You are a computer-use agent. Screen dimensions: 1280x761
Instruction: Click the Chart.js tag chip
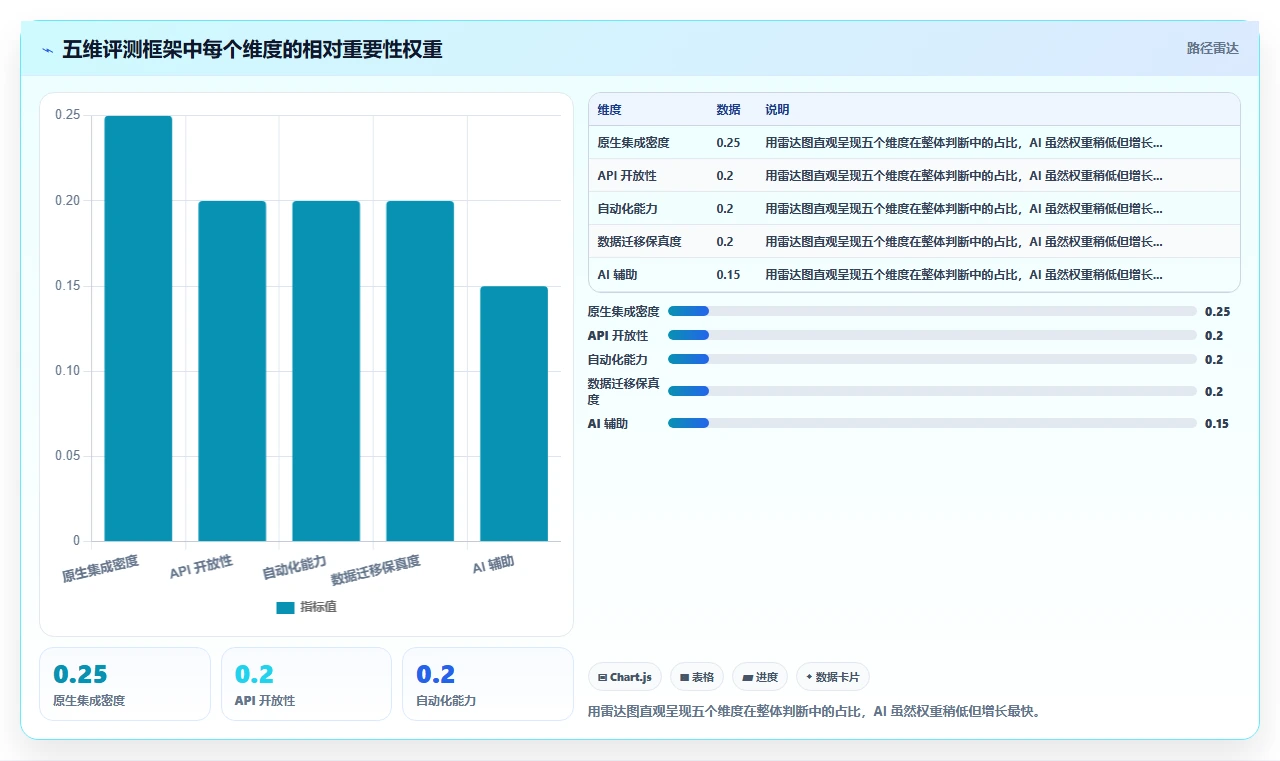pos(624,677)
